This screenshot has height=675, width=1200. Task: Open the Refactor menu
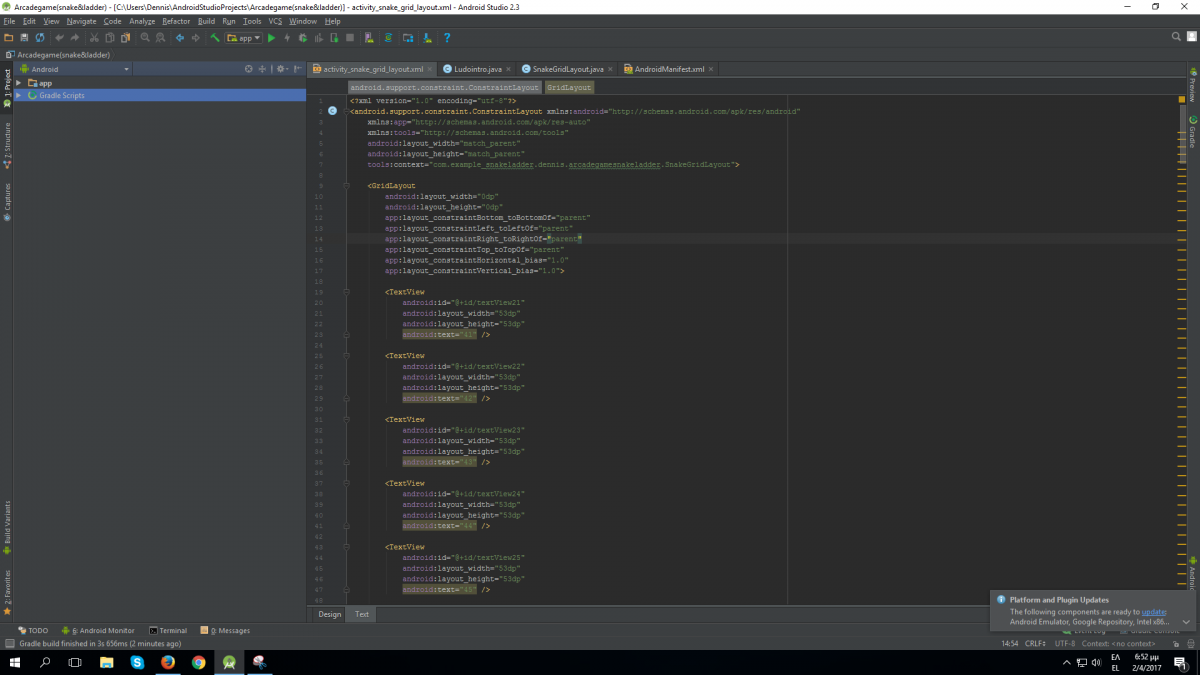[176, 21]
